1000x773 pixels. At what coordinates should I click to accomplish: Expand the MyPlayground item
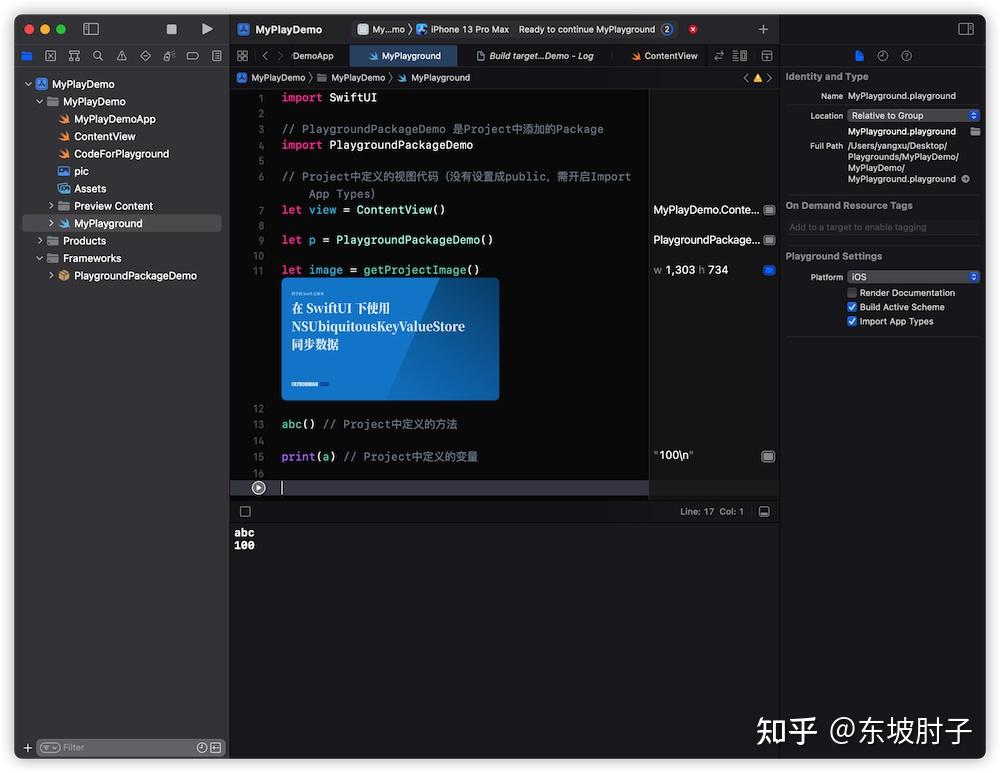51,223
